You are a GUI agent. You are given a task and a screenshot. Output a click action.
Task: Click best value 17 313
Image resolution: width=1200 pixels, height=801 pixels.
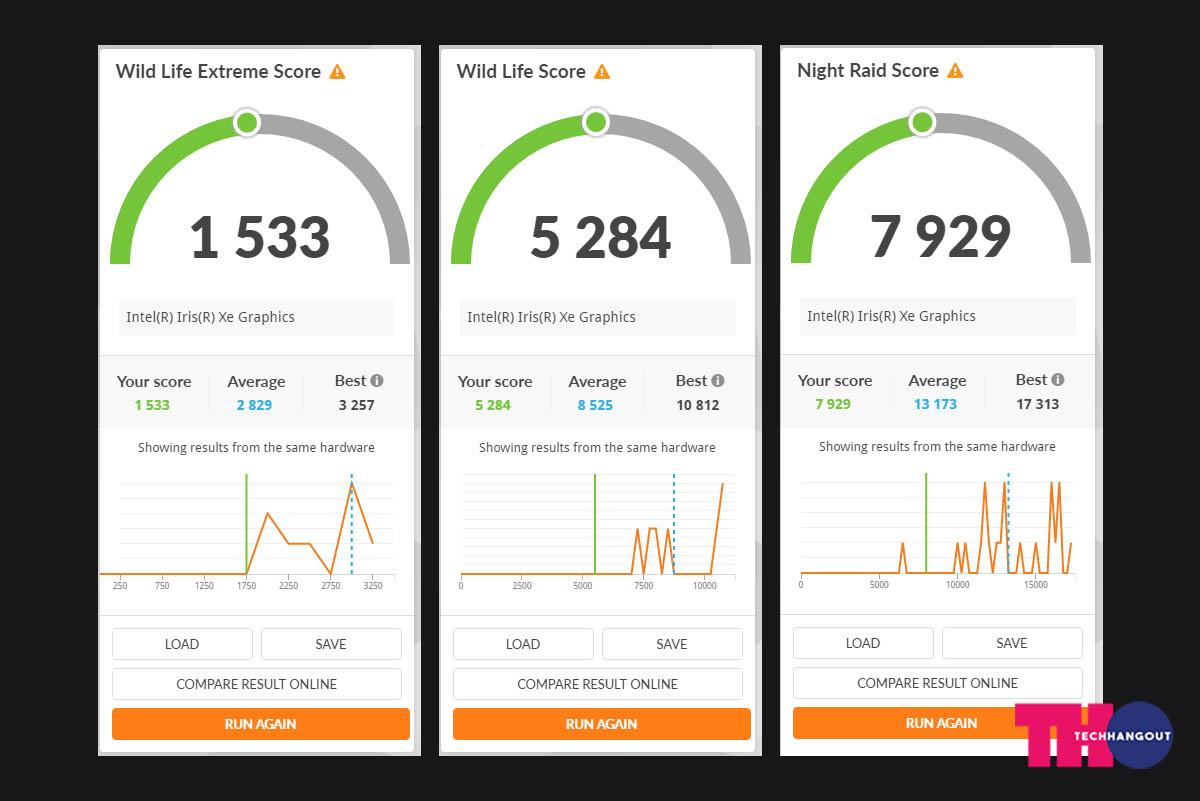click(1038, 404)
